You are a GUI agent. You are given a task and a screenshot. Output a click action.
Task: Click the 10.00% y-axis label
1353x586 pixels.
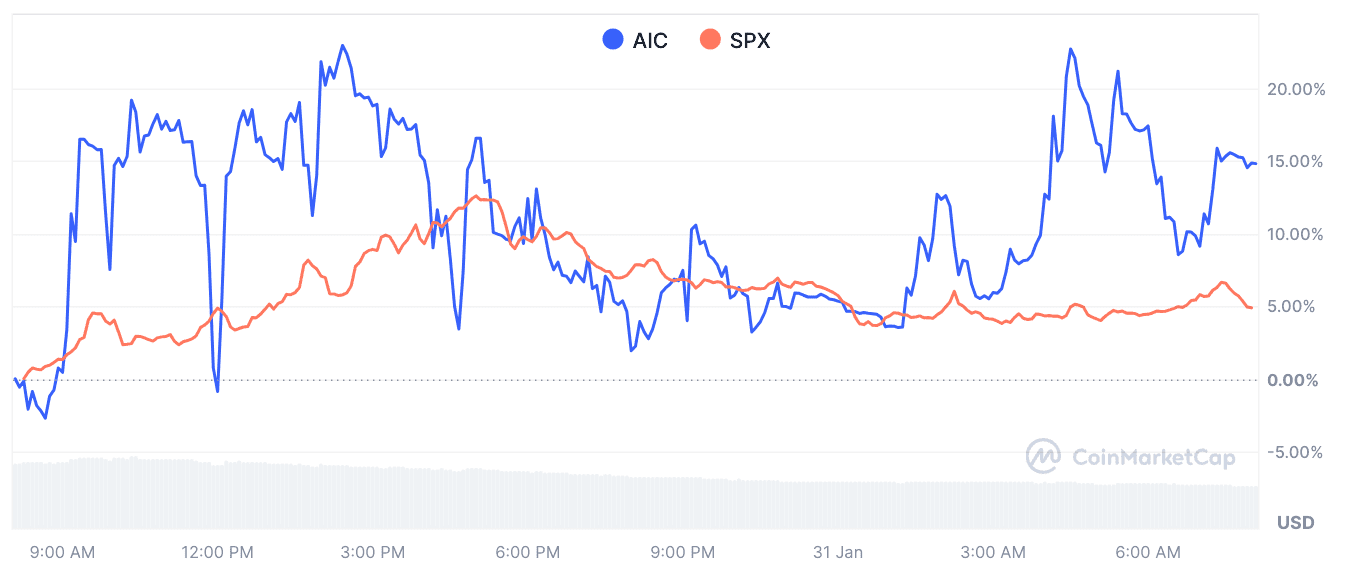[1296, 234]
